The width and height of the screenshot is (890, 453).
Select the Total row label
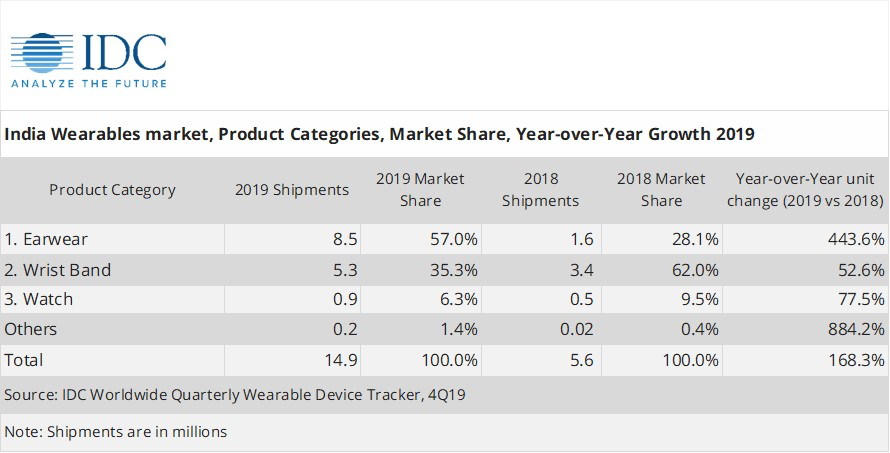tap(24, 360)
